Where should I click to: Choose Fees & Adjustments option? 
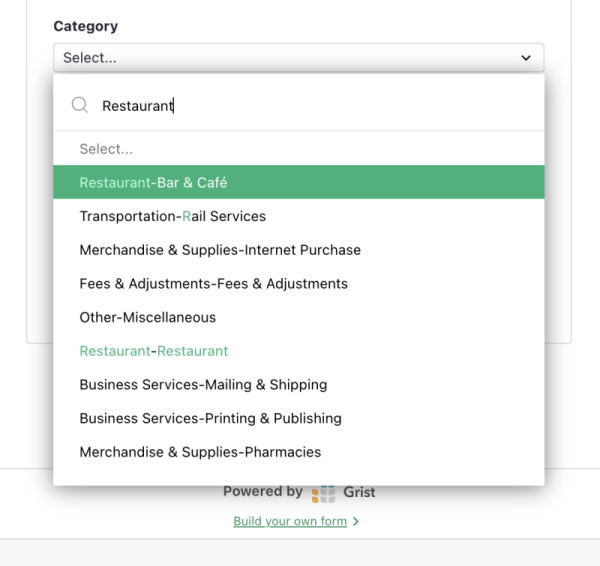click(213, 284)
